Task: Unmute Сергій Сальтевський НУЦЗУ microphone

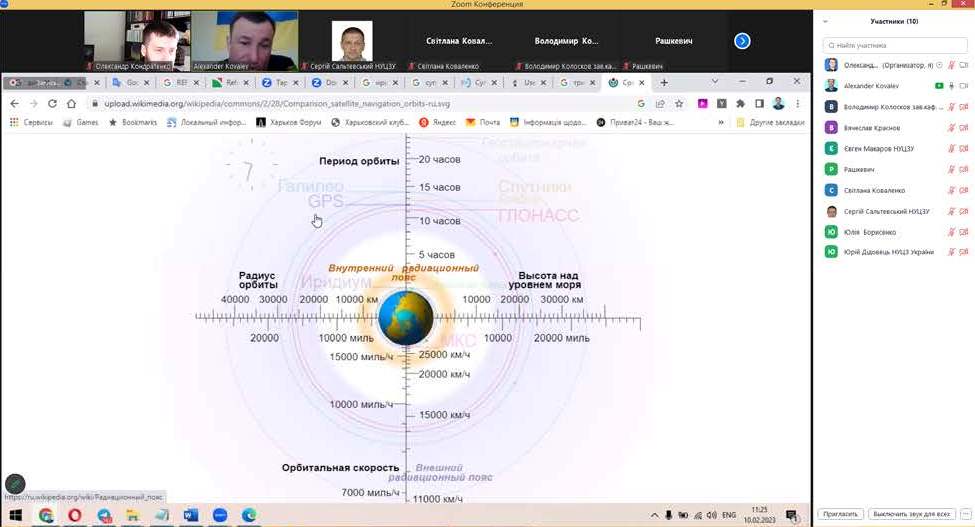Action: [951, 211]
